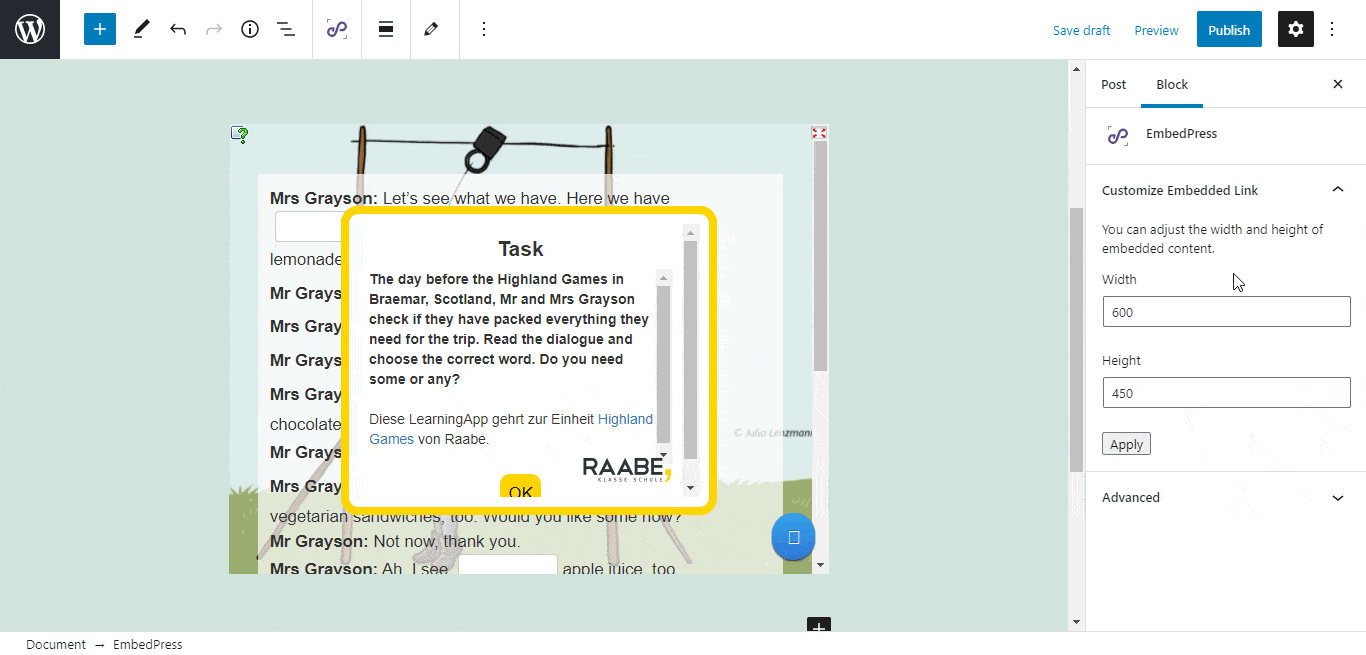
Task: Expand the Advanced section
Action: pos(1225,497)
